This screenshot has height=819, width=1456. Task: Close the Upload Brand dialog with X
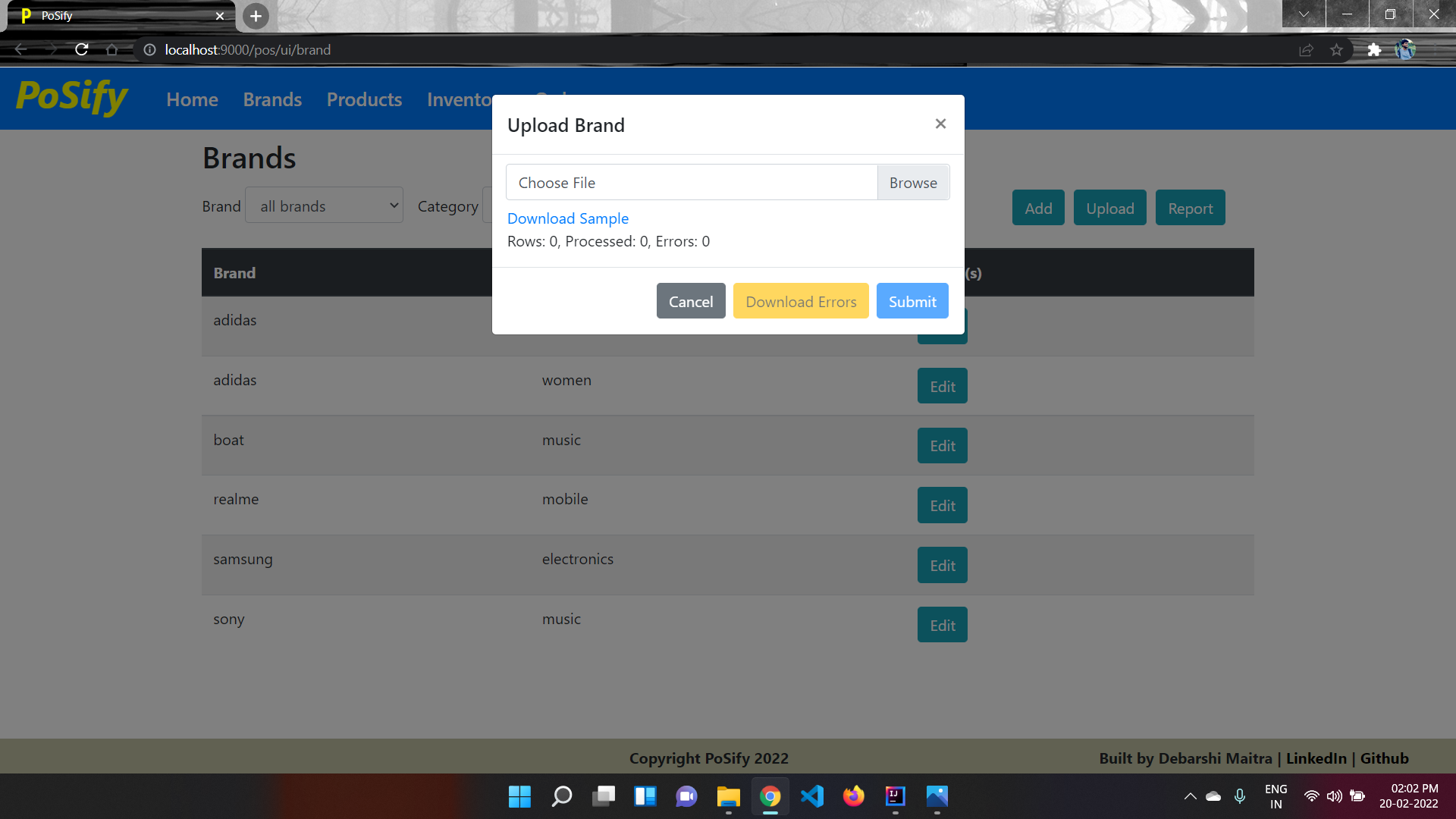point(940,124)
